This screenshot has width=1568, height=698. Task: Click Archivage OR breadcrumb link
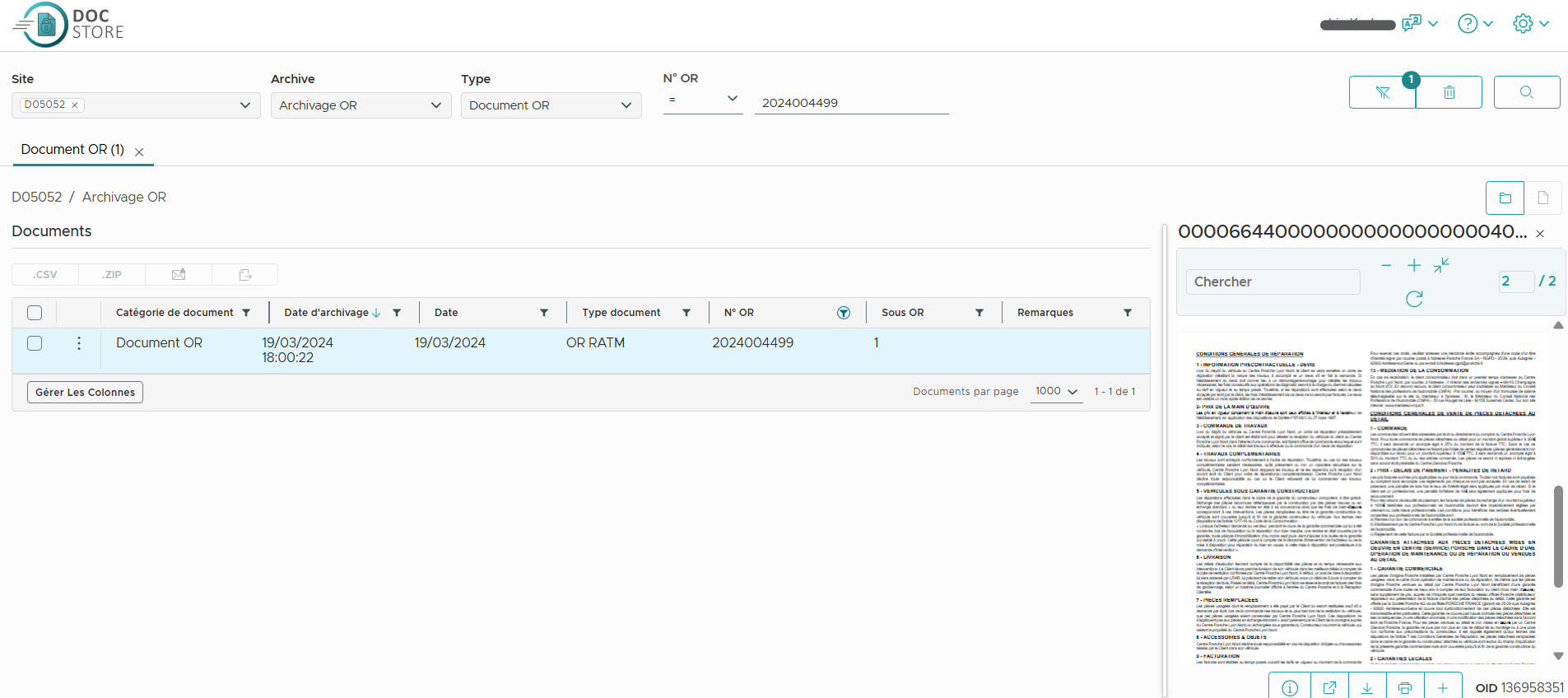(124, 198)
